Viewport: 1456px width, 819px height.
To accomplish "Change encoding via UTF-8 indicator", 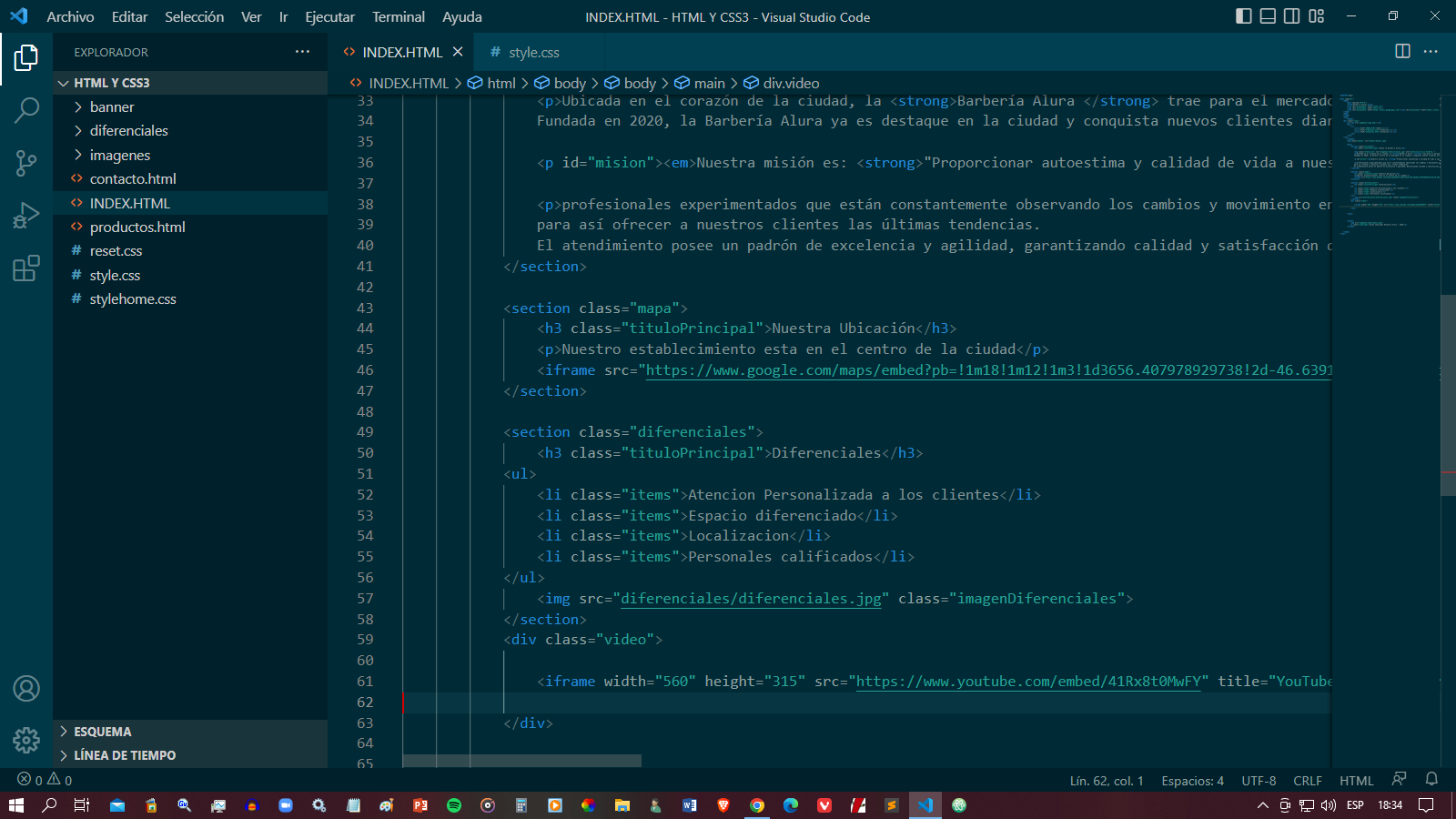I will point(1259,780).
